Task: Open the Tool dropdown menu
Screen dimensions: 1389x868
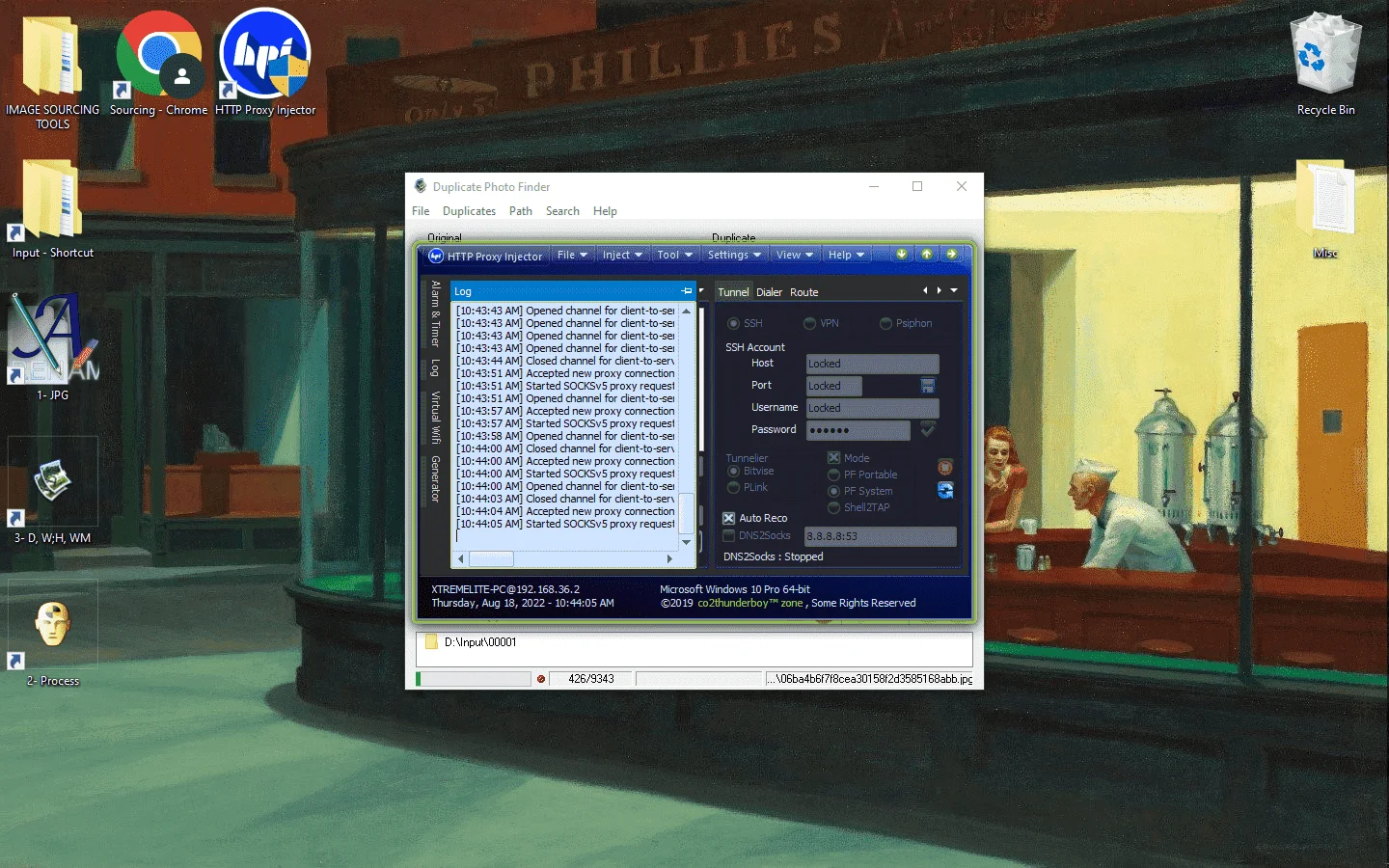Action: (x=674, y=255)
